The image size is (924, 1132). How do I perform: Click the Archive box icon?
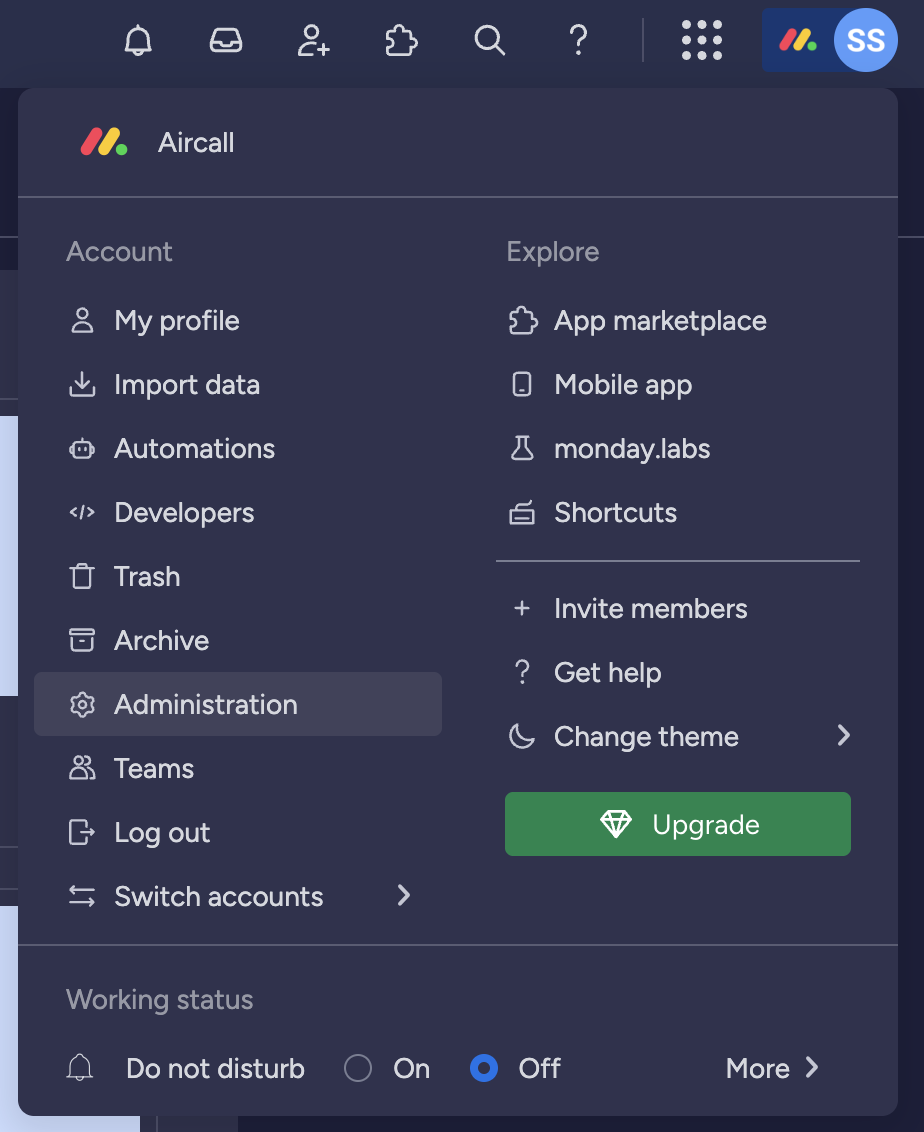[82, 640]
